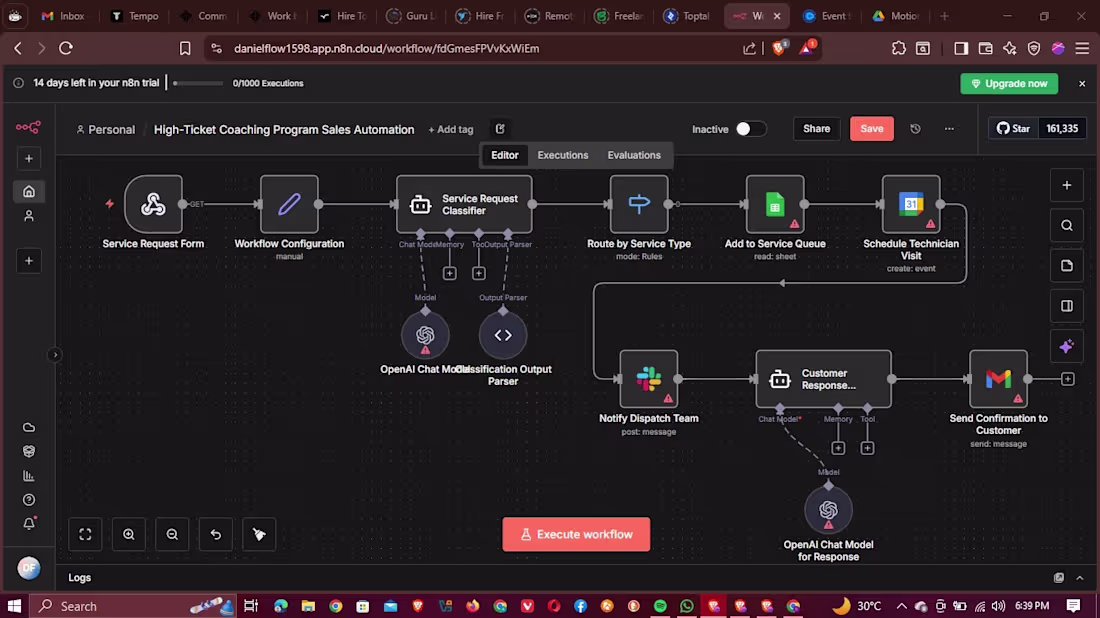Click the red Save button
Viewport: 1100px width, 618px height.
point(871,129)
